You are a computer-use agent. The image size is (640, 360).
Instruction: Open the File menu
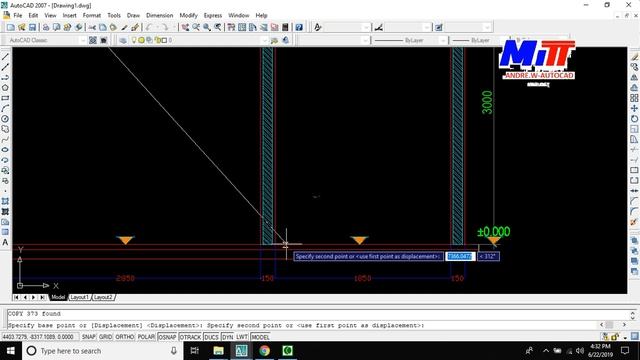[x=18, y=15]
